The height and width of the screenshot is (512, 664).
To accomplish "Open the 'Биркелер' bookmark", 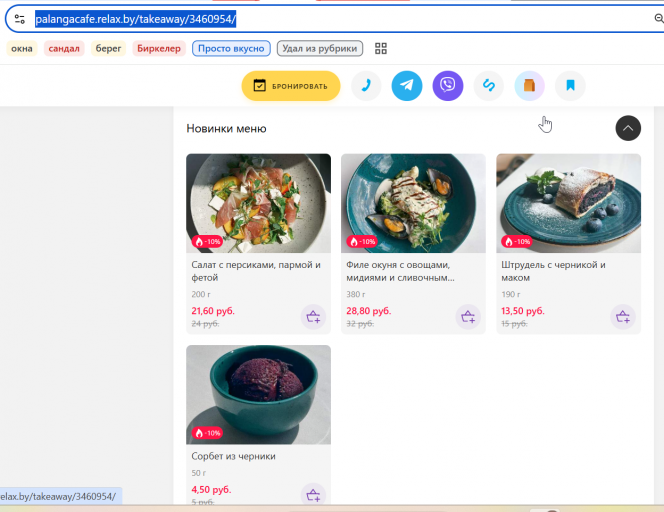I will click(159, 48).
